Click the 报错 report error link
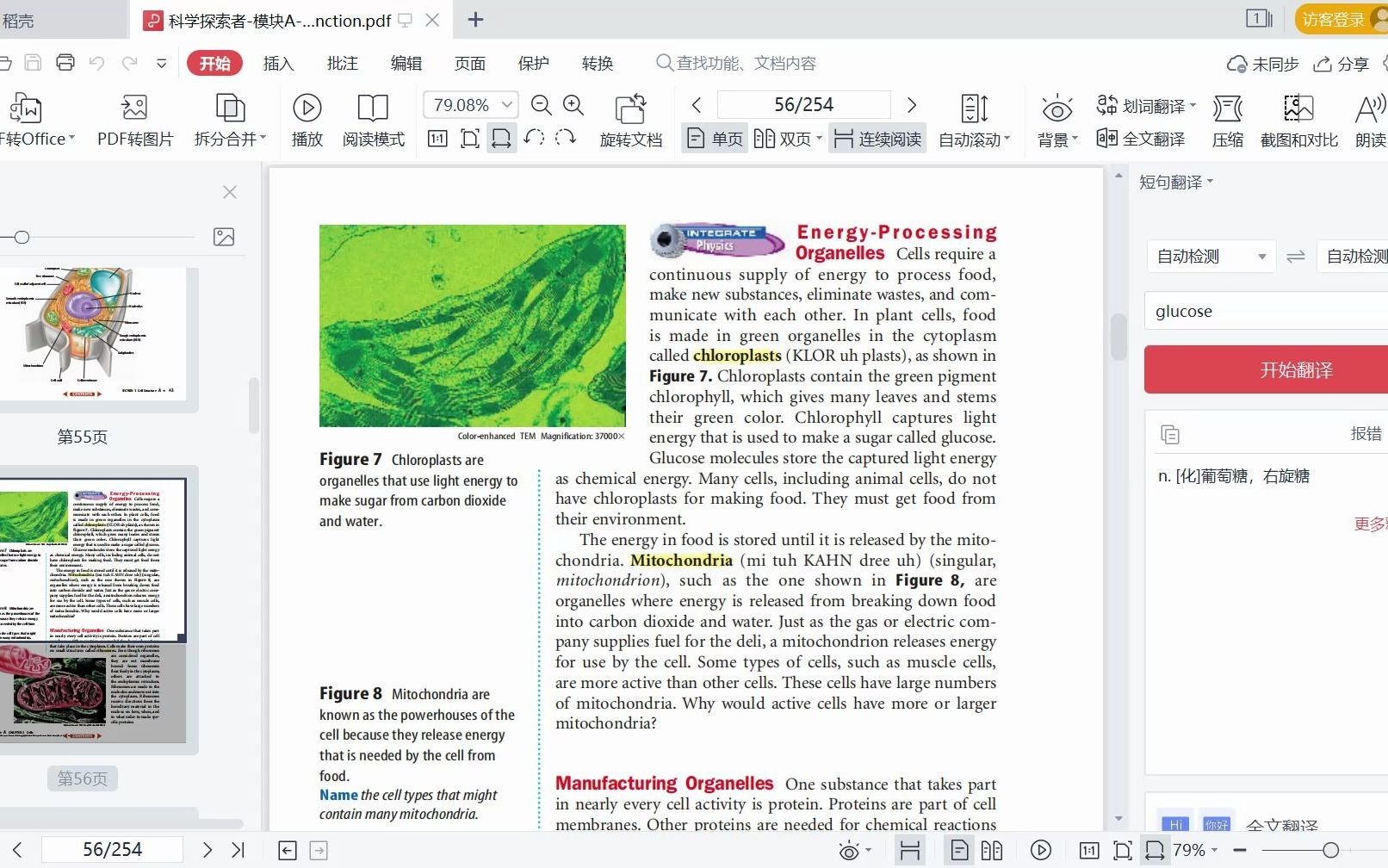The width and height of the screenshot is (1388, 868). tap(1366, 434)
